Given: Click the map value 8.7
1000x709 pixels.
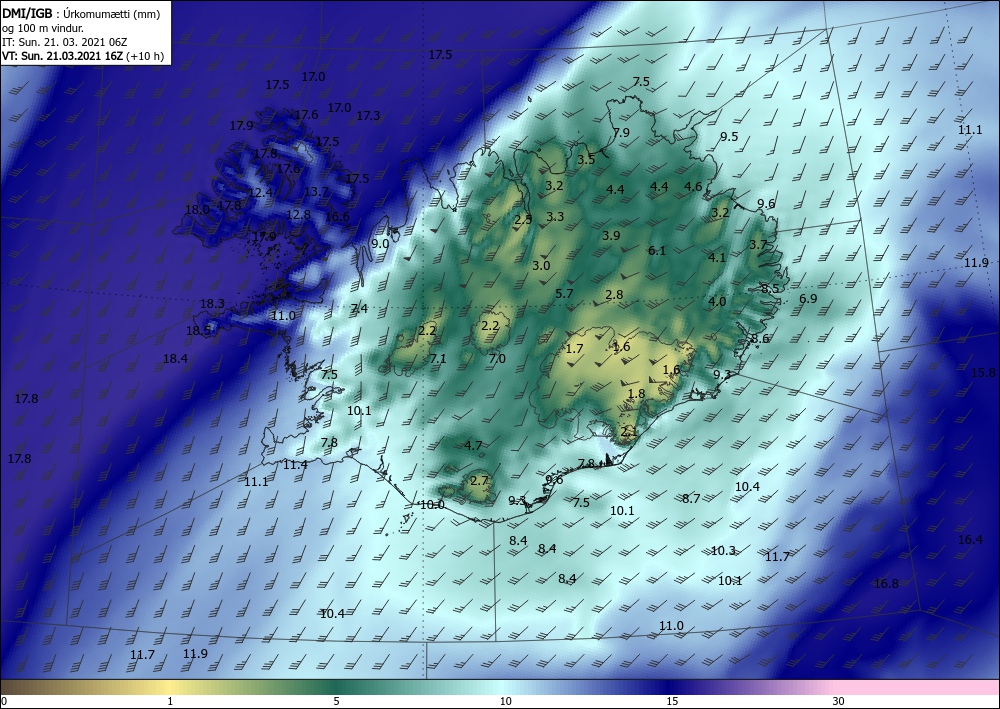Looking at the screenshot, I should [x=691, y=498].
